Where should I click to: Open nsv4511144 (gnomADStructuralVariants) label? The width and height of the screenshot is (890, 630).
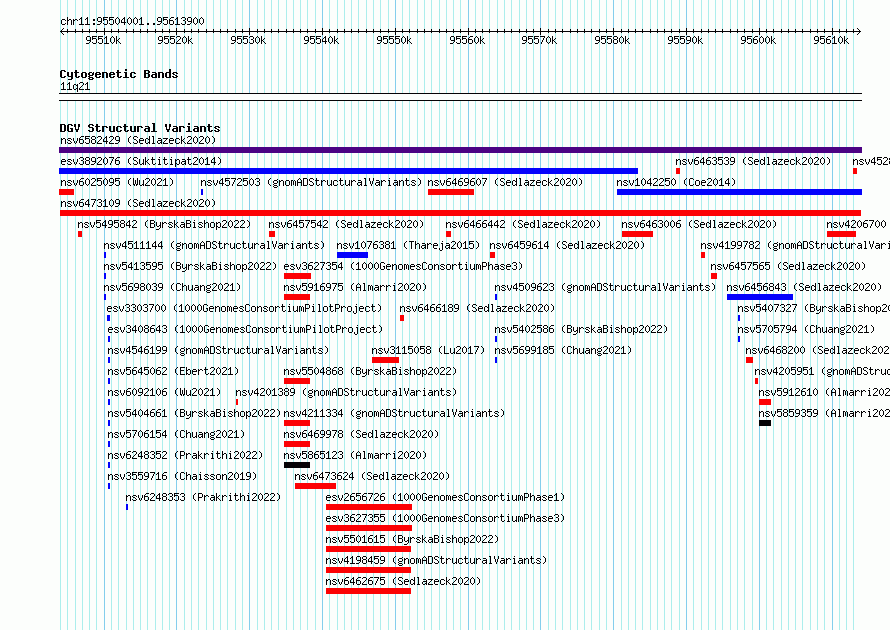click(x=215, y=245)
